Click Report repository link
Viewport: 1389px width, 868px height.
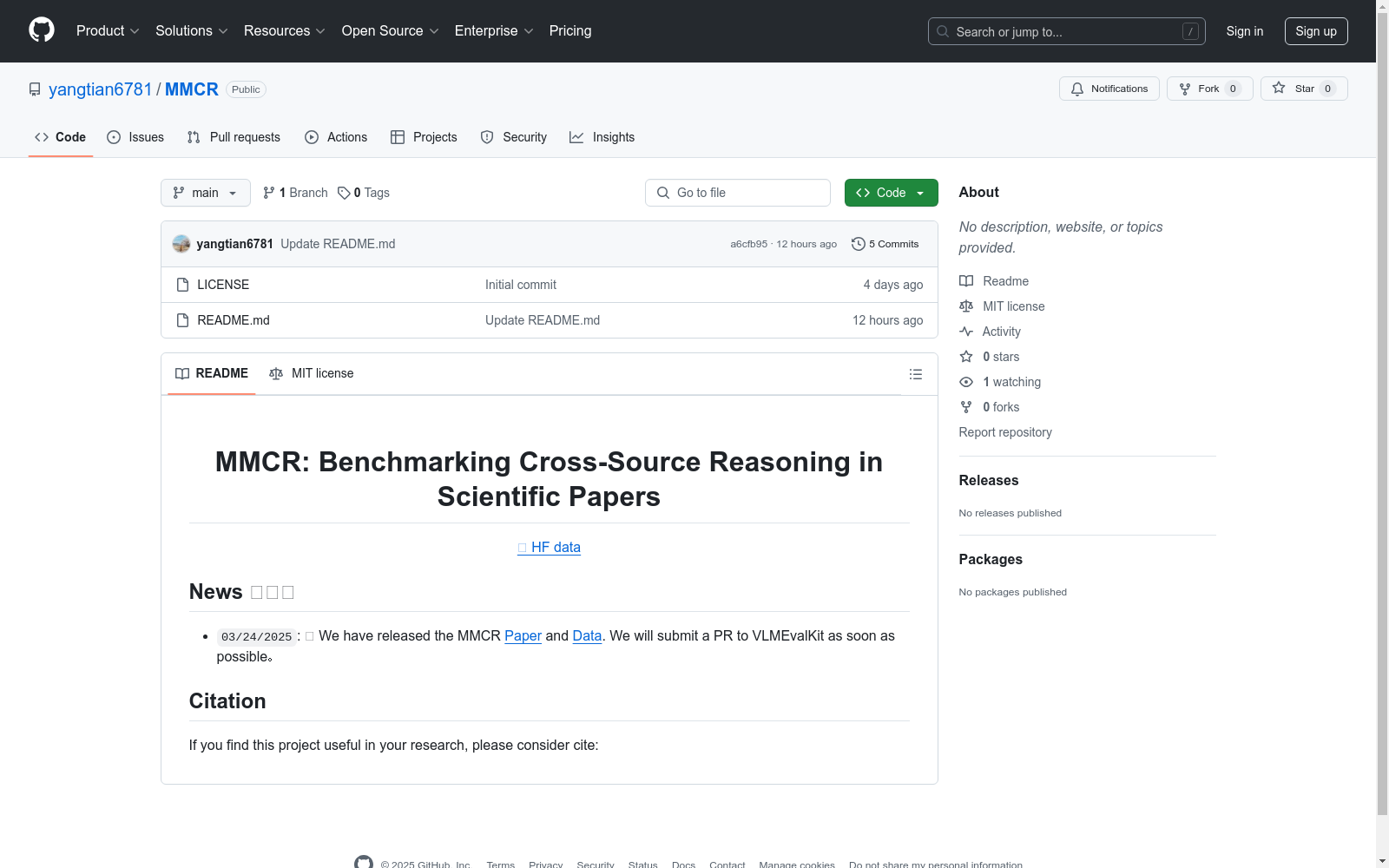[1005, 432]
